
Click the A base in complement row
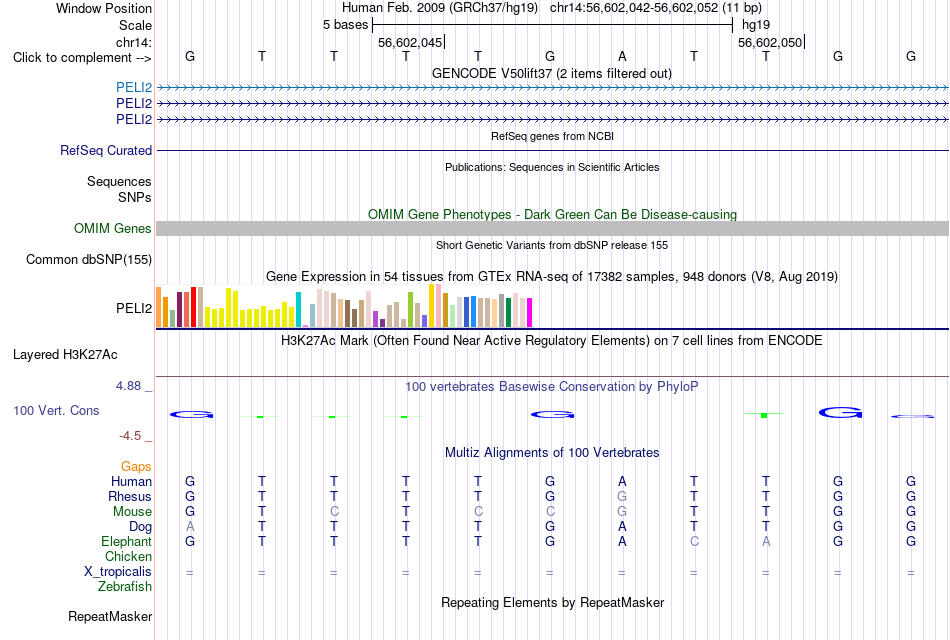pos(622,56)
